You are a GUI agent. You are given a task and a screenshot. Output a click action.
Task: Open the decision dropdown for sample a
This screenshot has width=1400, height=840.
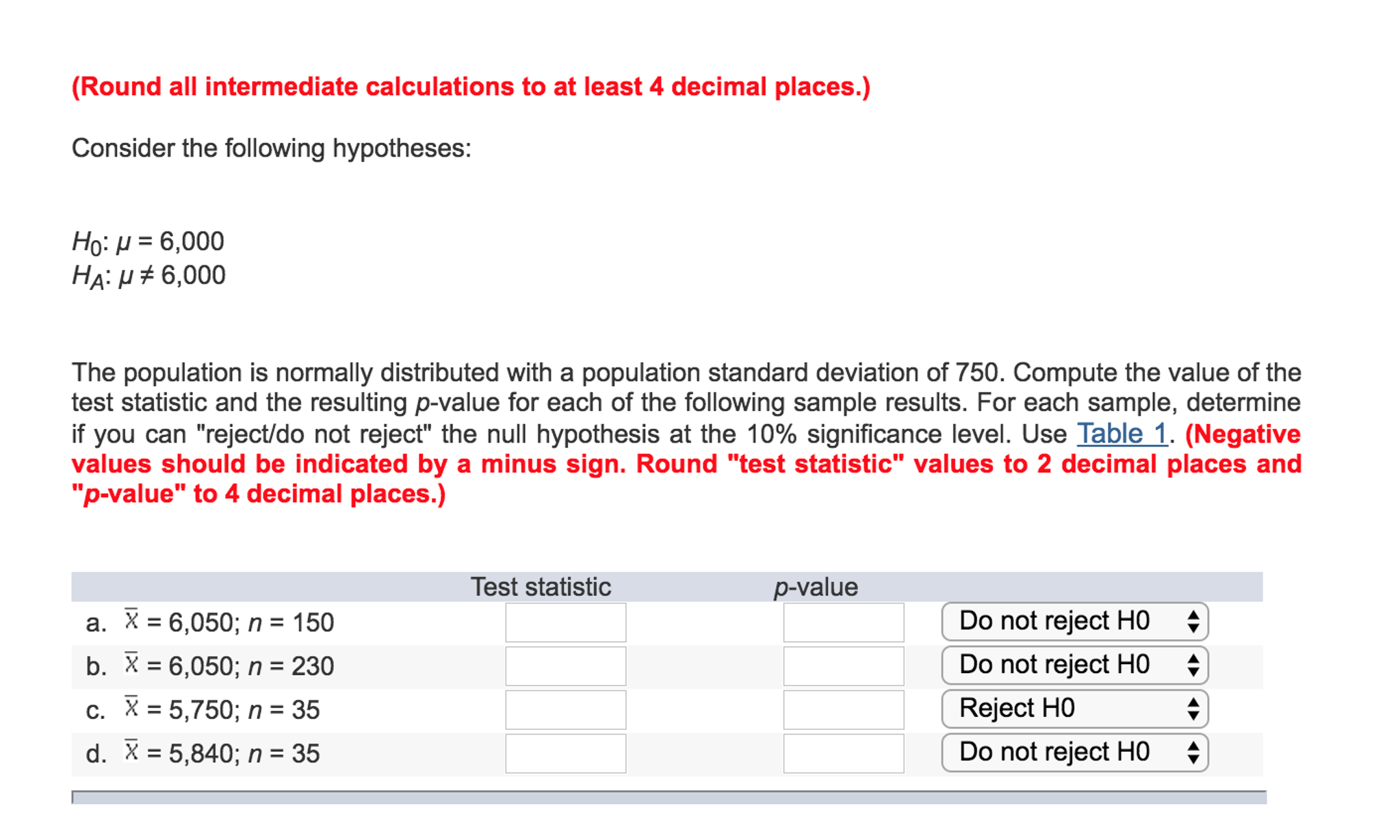pyautogui.click(x=1074, y=621)
